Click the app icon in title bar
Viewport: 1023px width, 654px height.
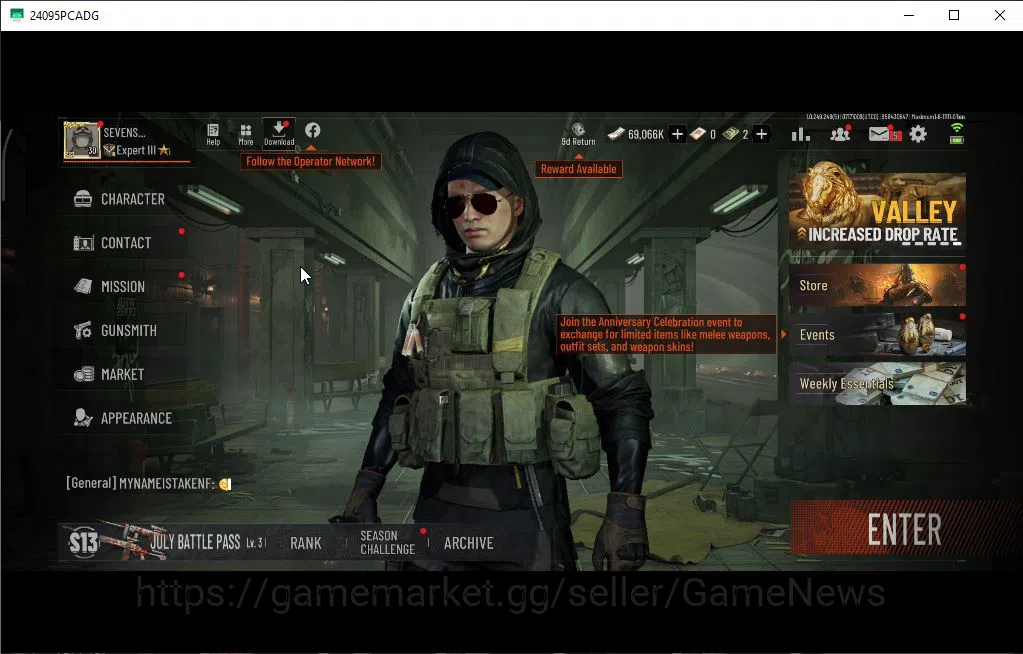pyautogui.click(x=17, y=15)
